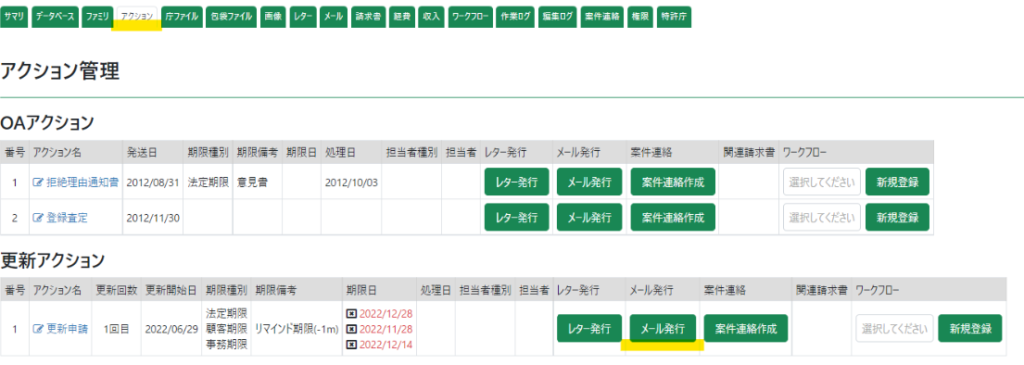The image size is (1024, 365).
Task: Expand the workflow selector for 登録査定
Action: pyautogui.click(x=822, y=217)
